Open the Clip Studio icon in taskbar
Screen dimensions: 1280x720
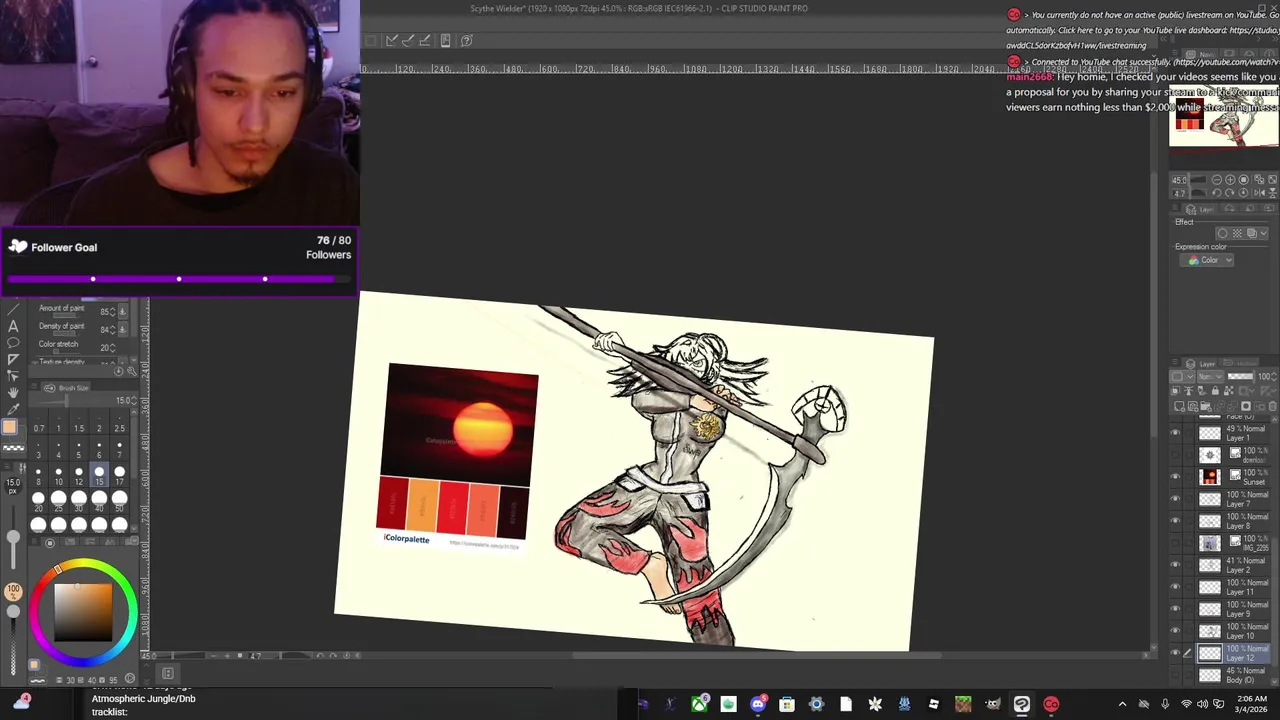point(1021,704)
